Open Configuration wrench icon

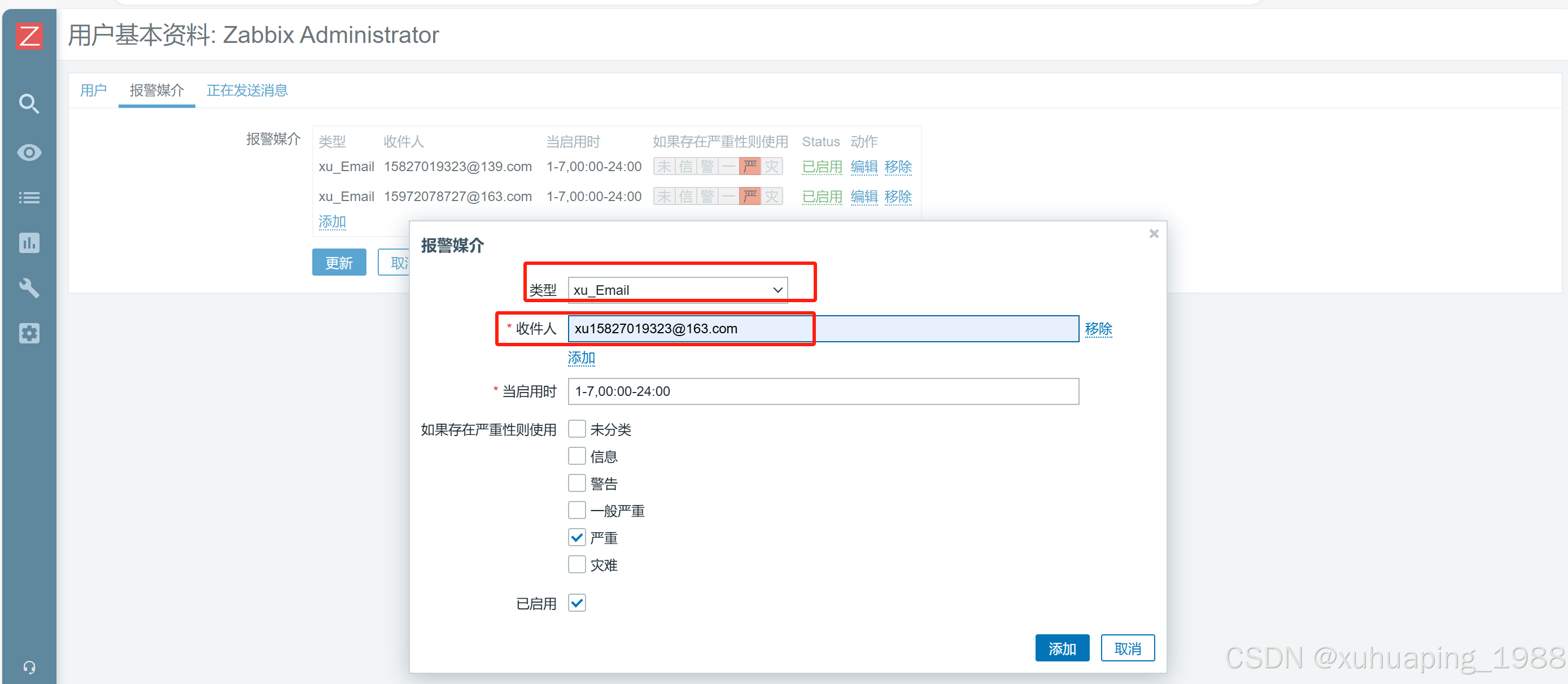[x=29, y=288]
